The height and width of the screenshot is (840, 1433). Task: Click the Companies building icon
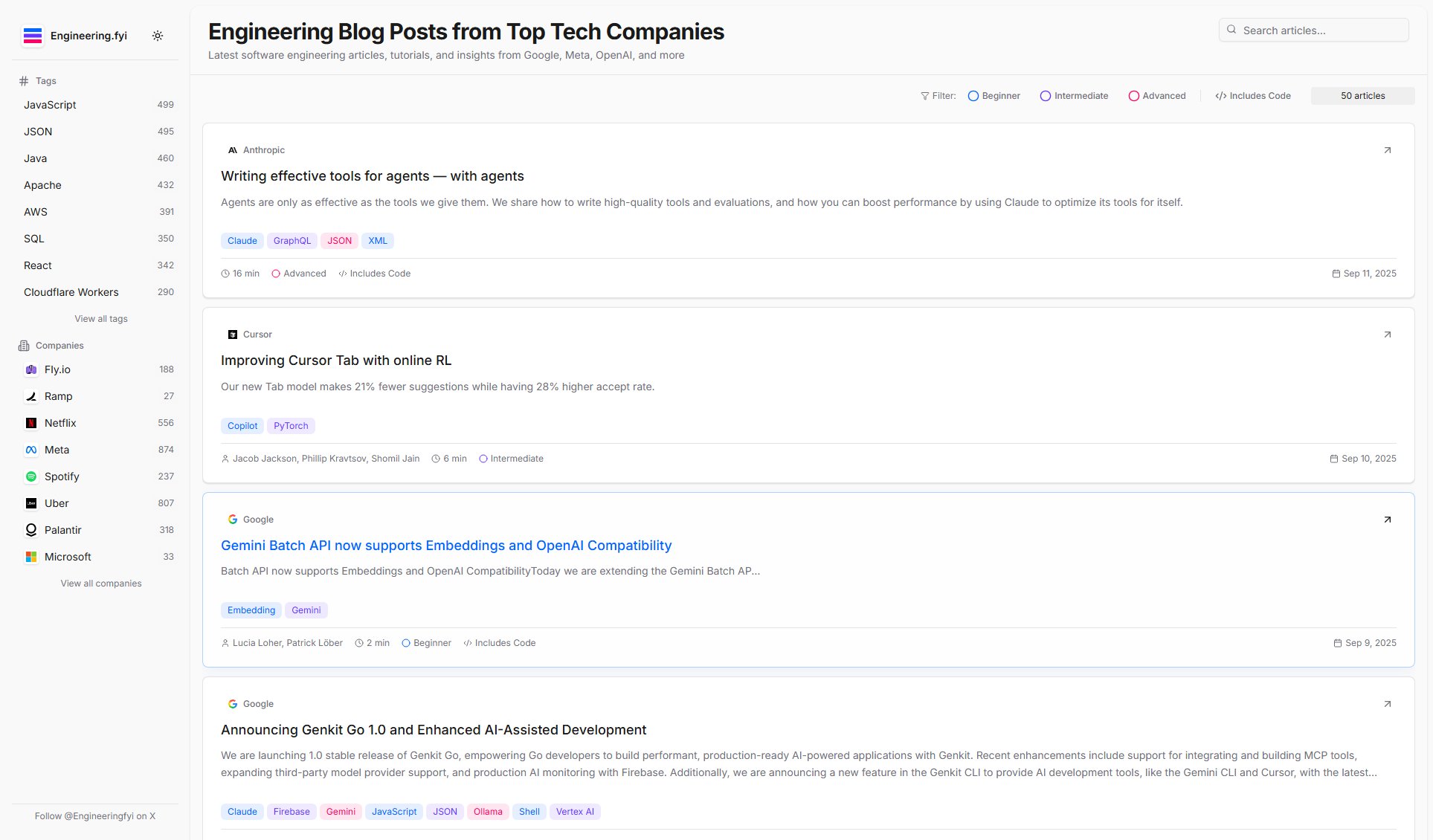pyautogui.click(x=24, y=346)
